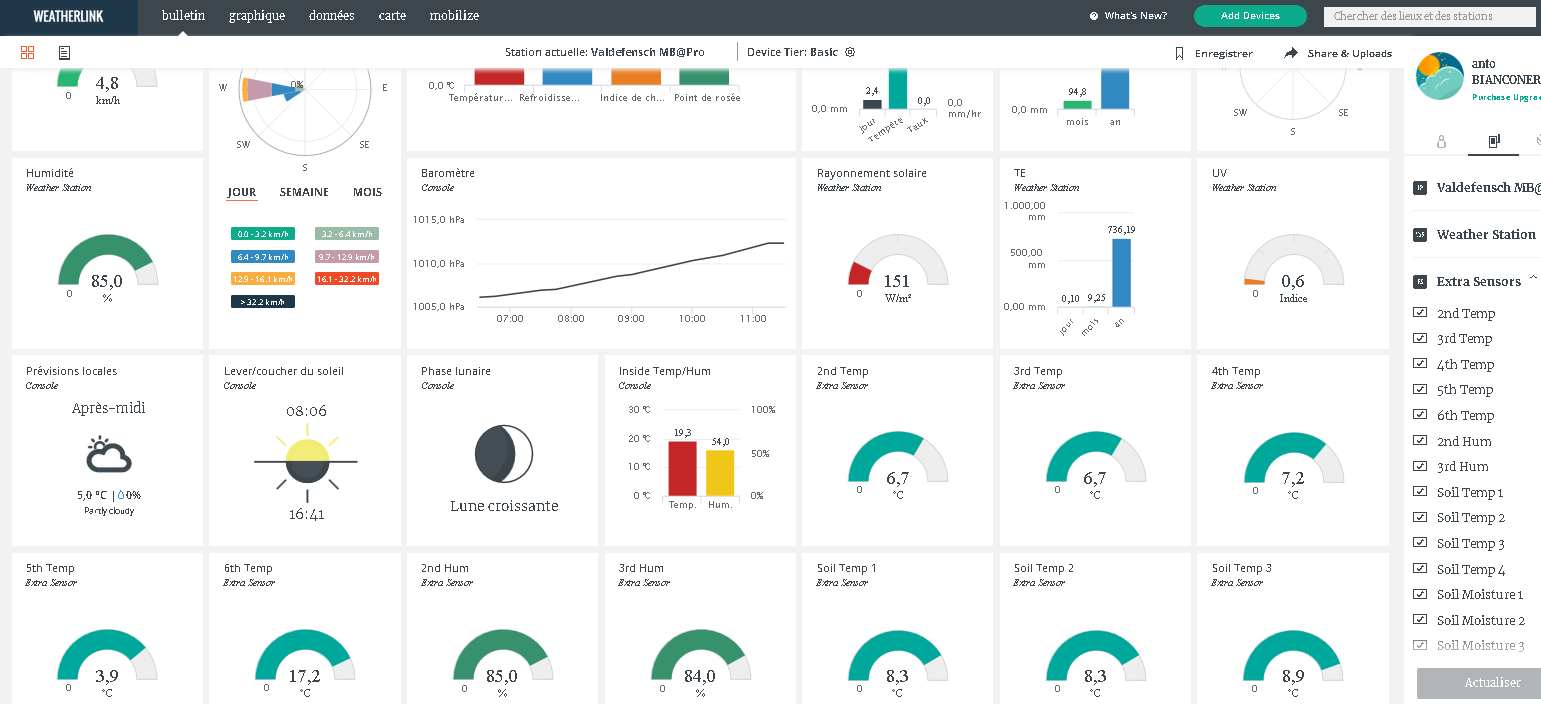Uncheck the Soil Moisture 2 checkbox
Image resolution: width=1541 pixels, height=704 pixels.
coord(1420,619)
